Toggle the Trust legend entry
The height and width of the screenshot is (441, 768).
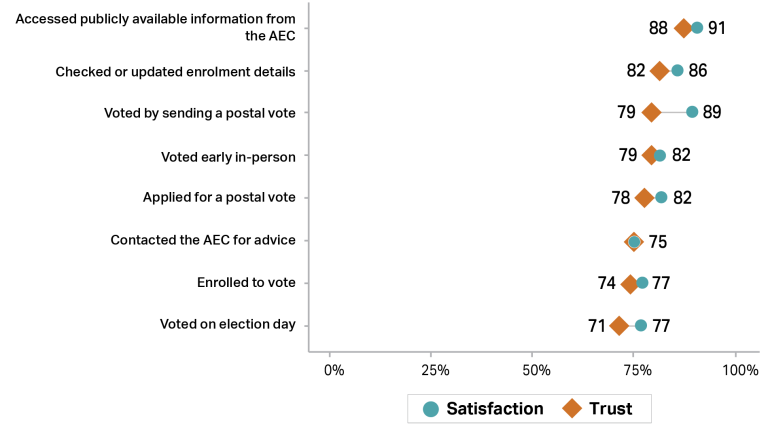(600, 408)
